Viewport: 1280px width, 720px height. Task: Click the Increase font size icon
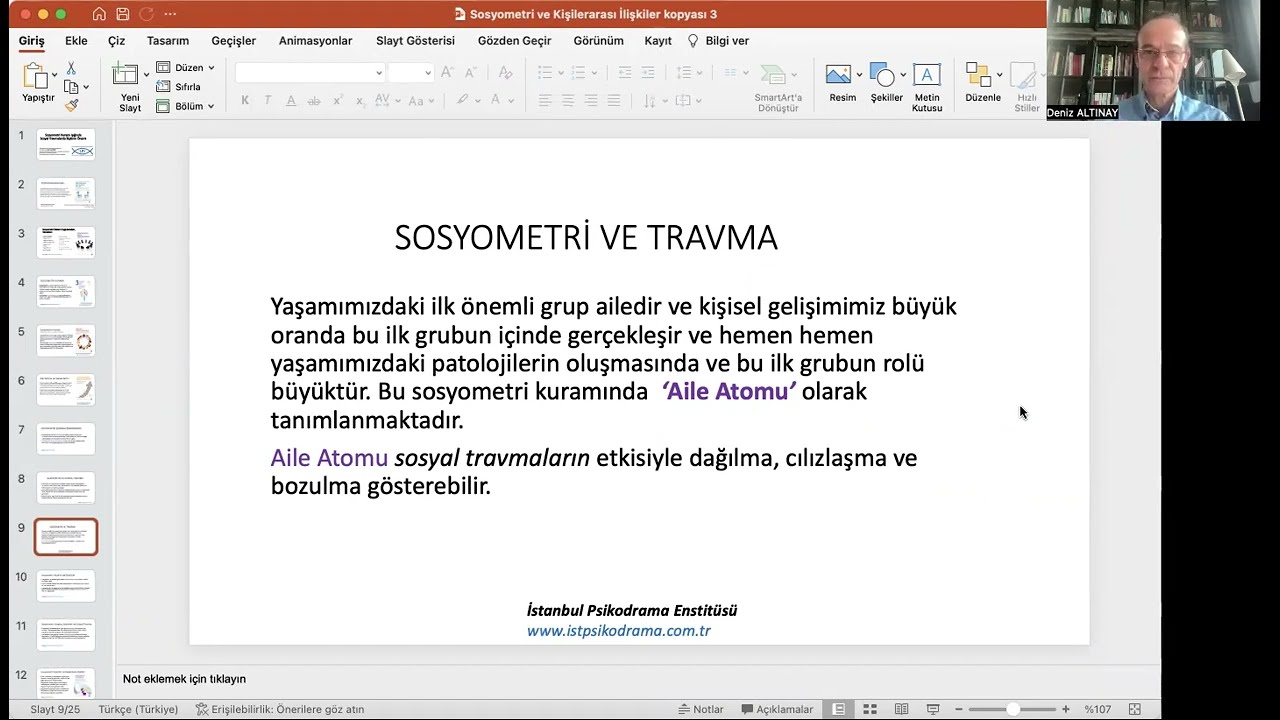click(446, 72)
